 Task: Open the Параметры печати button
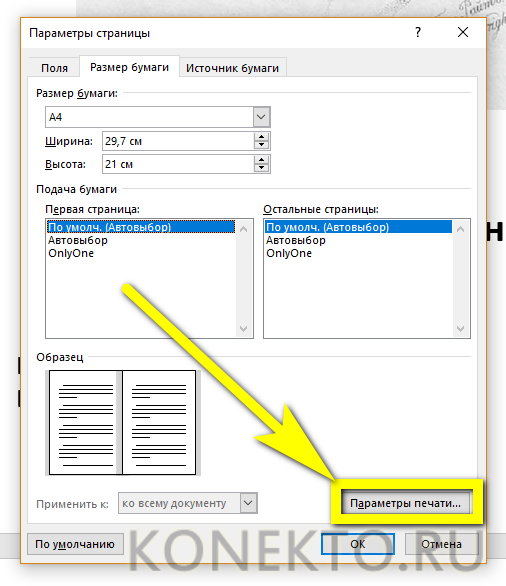pos(405,503)
